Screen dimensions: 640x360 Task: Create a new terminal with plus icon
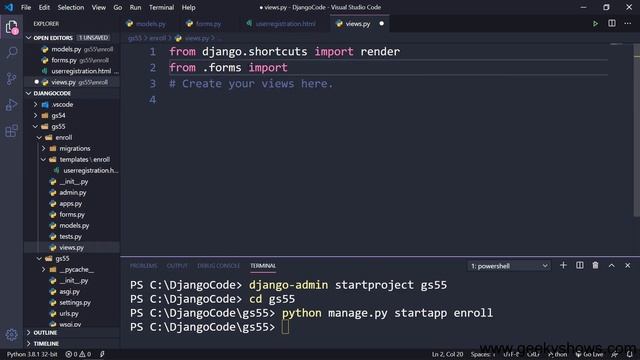(563, 265)
